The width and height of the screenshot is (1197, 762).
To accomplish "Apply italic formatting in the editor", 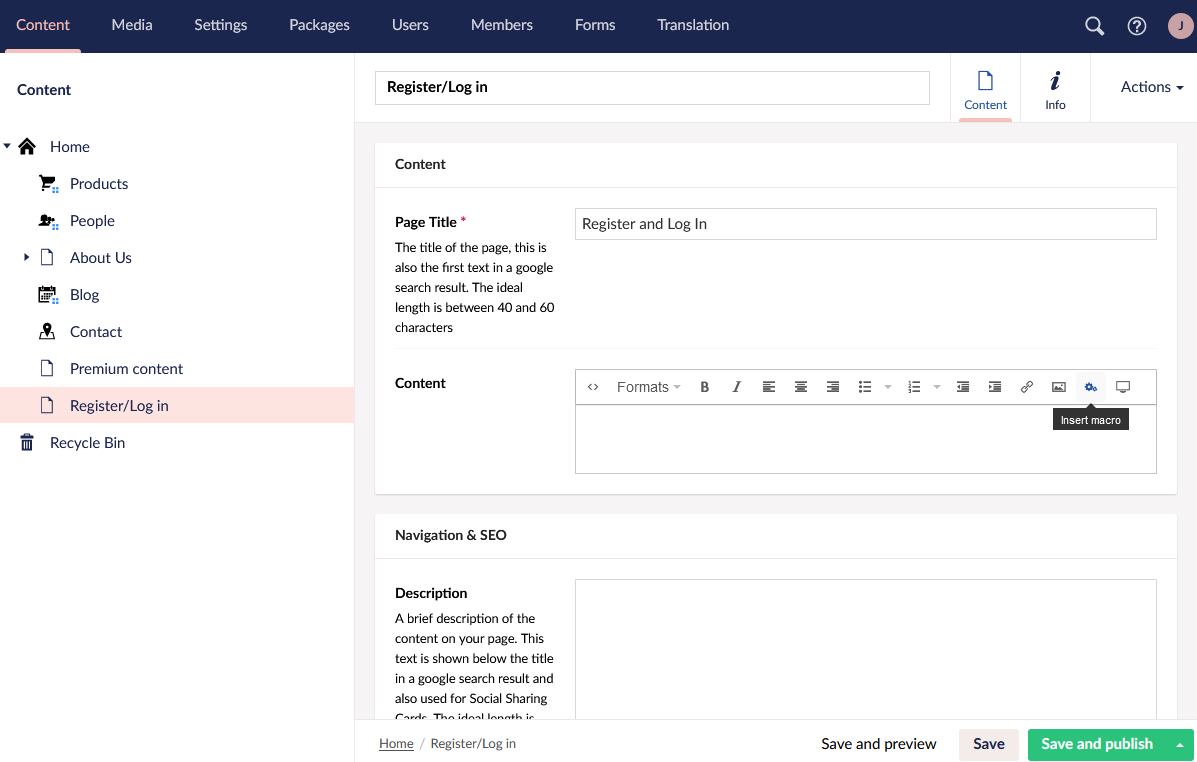I will click(737, 387).
